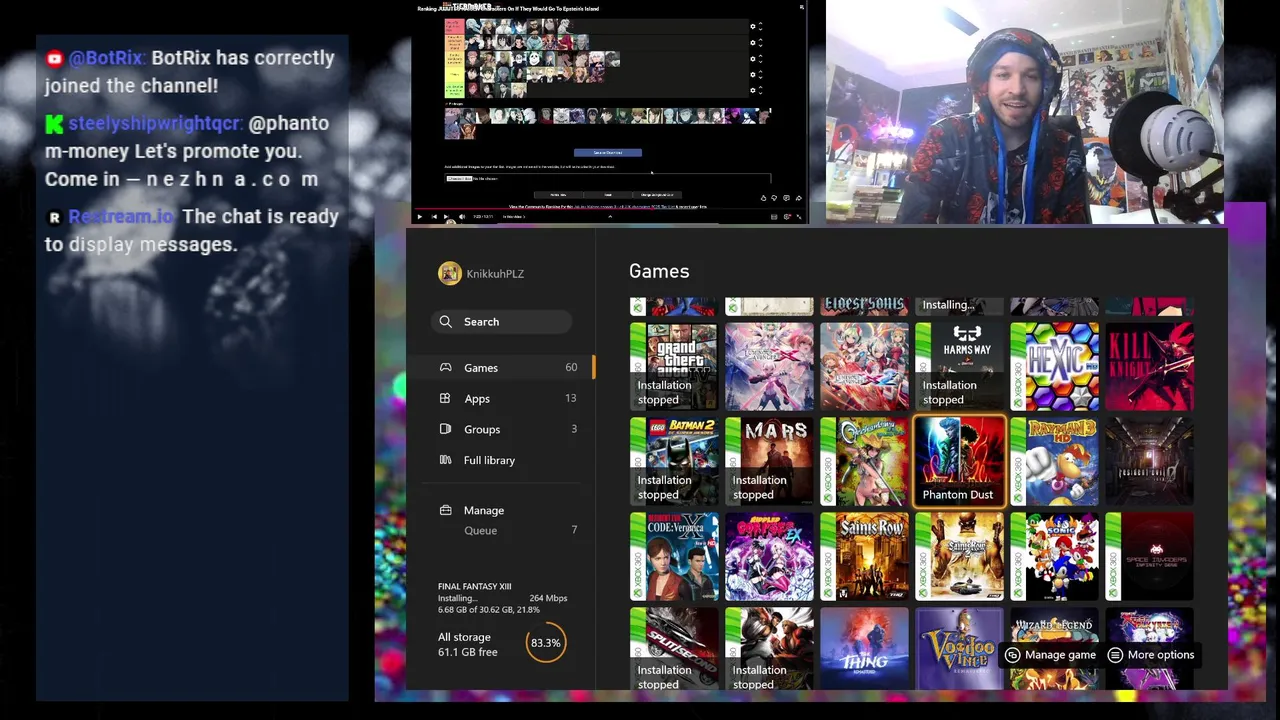Click the @BotRix username in chat
The image size is (1280, 720).
click(x=106, y=58)
